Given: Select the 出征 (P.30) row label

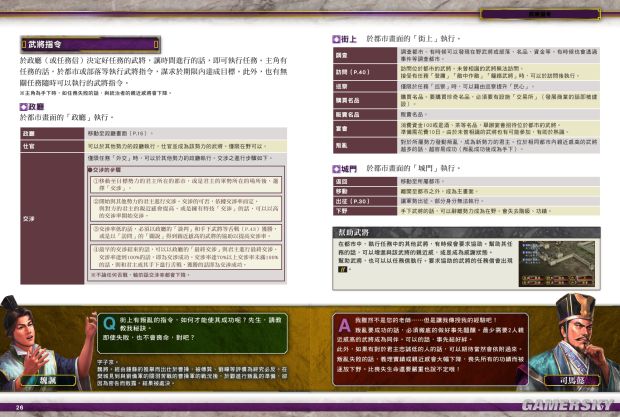Looking at the screenshot, I should pos(365,201).
